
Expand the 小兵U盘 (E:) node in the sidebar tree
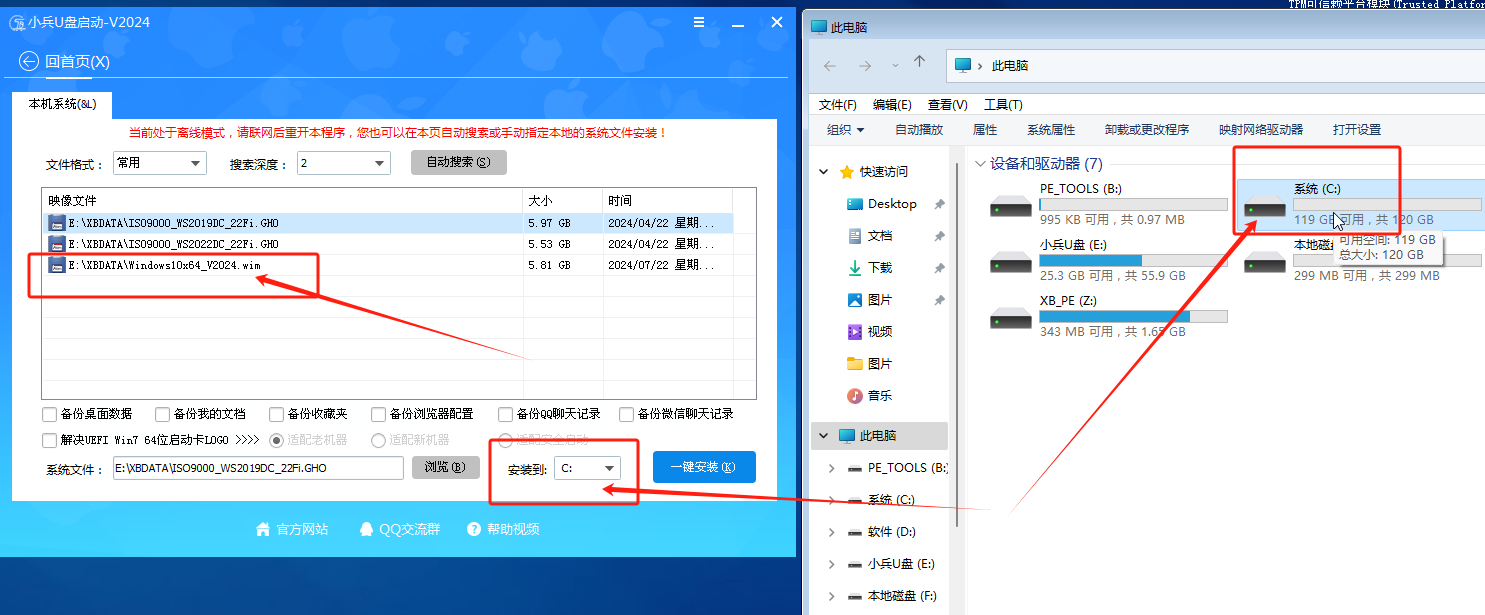click(831, 564)
